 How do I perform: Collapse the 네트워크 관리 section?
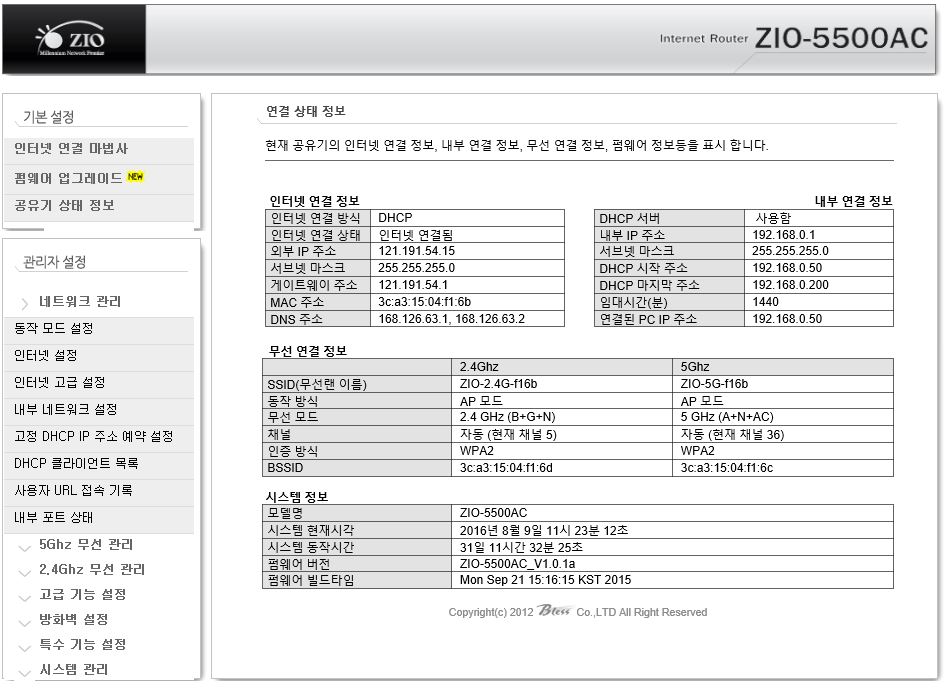pyautogui.click(x=79, y=302)
